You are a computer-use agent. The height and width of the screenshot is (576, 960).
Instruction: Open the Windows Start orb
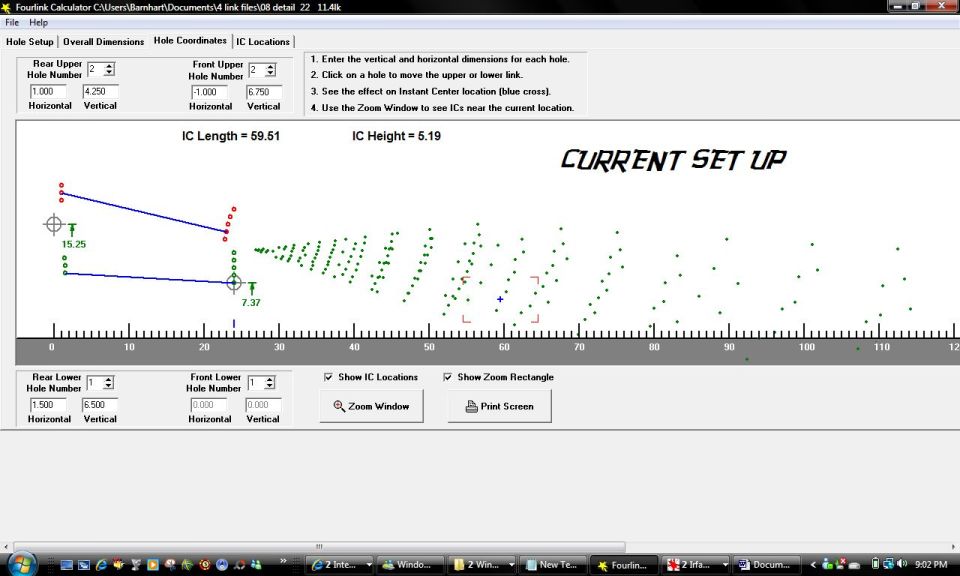click(21, 563)
